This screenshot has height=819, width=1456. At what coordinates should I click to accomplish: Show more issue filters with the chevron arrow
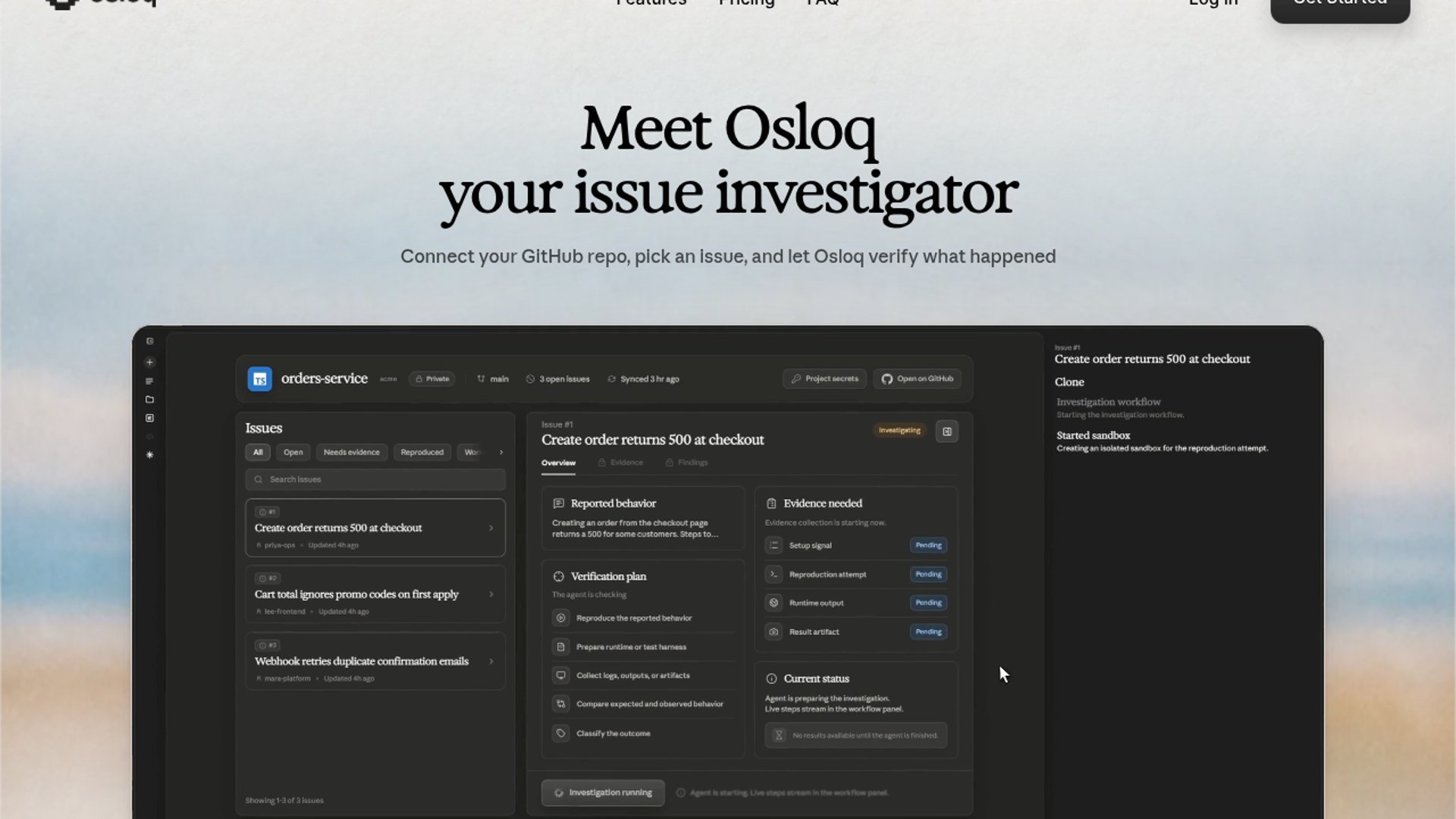[x=501, y=453]
